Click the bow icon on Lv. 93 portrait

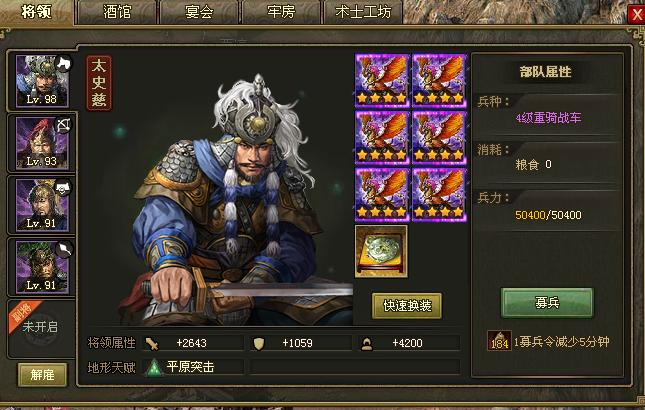[x=64, y=125]
